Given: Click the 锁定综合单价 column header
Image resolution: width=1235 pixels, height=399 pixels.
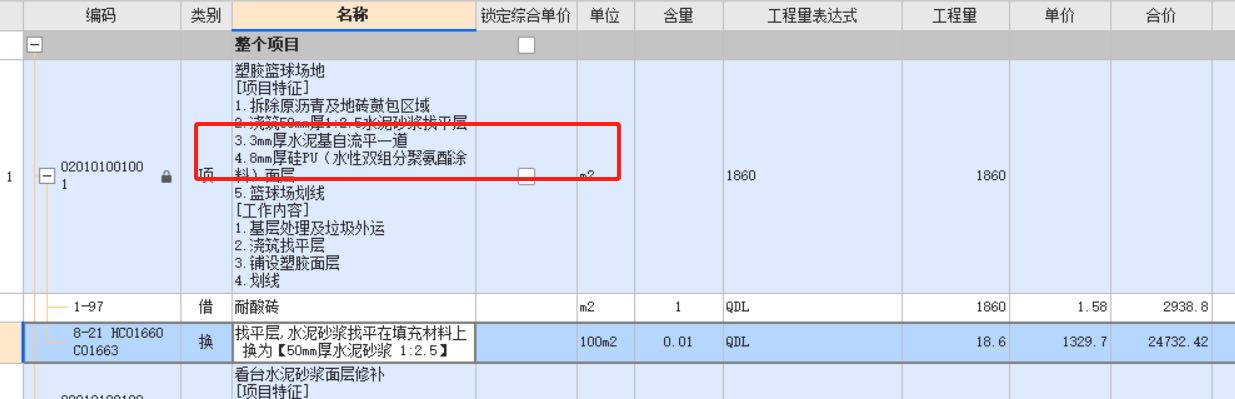Looking at the screenshot, I should click(526, 16).
